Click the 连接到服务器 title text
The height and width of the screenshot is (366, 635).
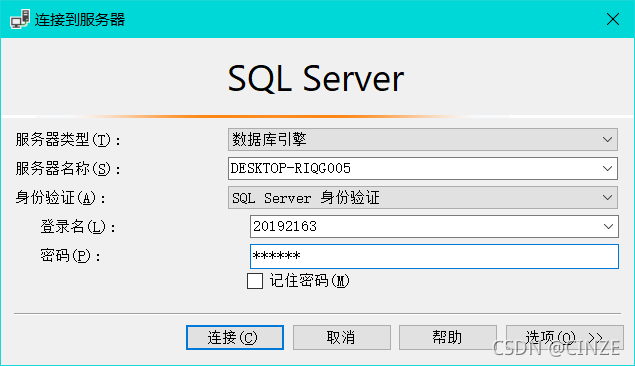click(x=80, y=19)
